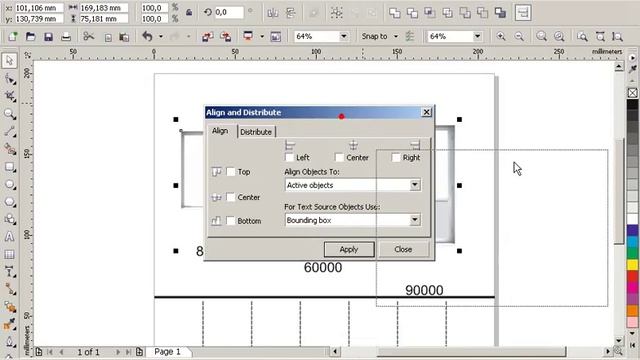This screenshot has width=640, height=360.
Task: Click the Align and Distribute toolbar icon
Action: pos(523,13)
